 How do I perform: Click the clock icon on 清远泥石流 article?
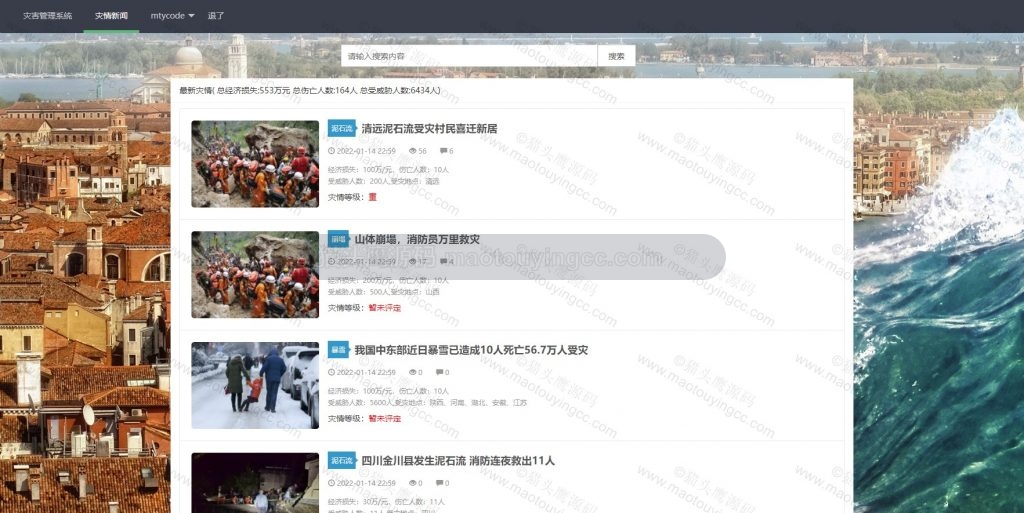pos(331,151)
